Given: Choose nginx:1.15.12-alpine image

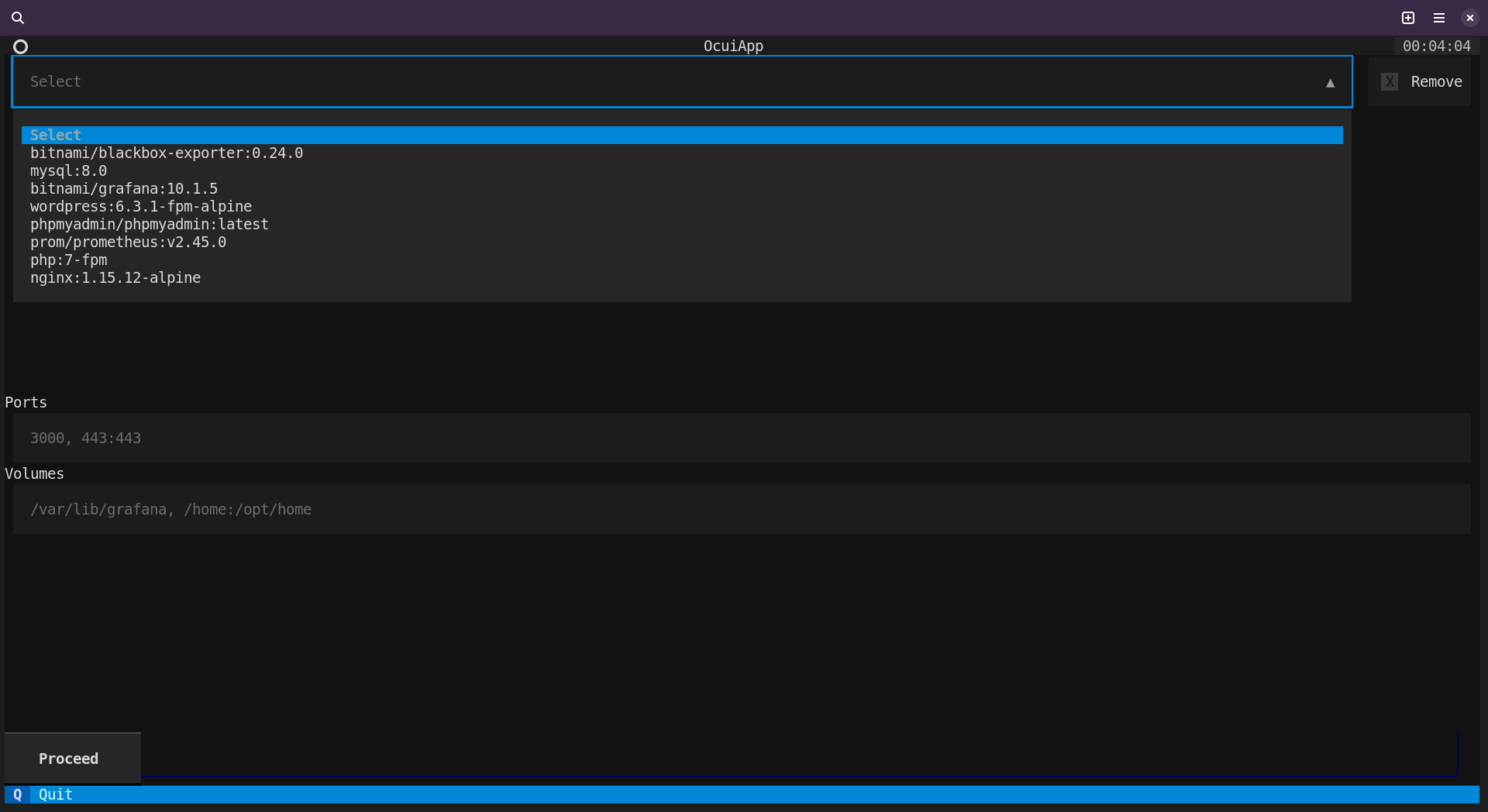Looking at the screenshot, I should tap(682, 277).
